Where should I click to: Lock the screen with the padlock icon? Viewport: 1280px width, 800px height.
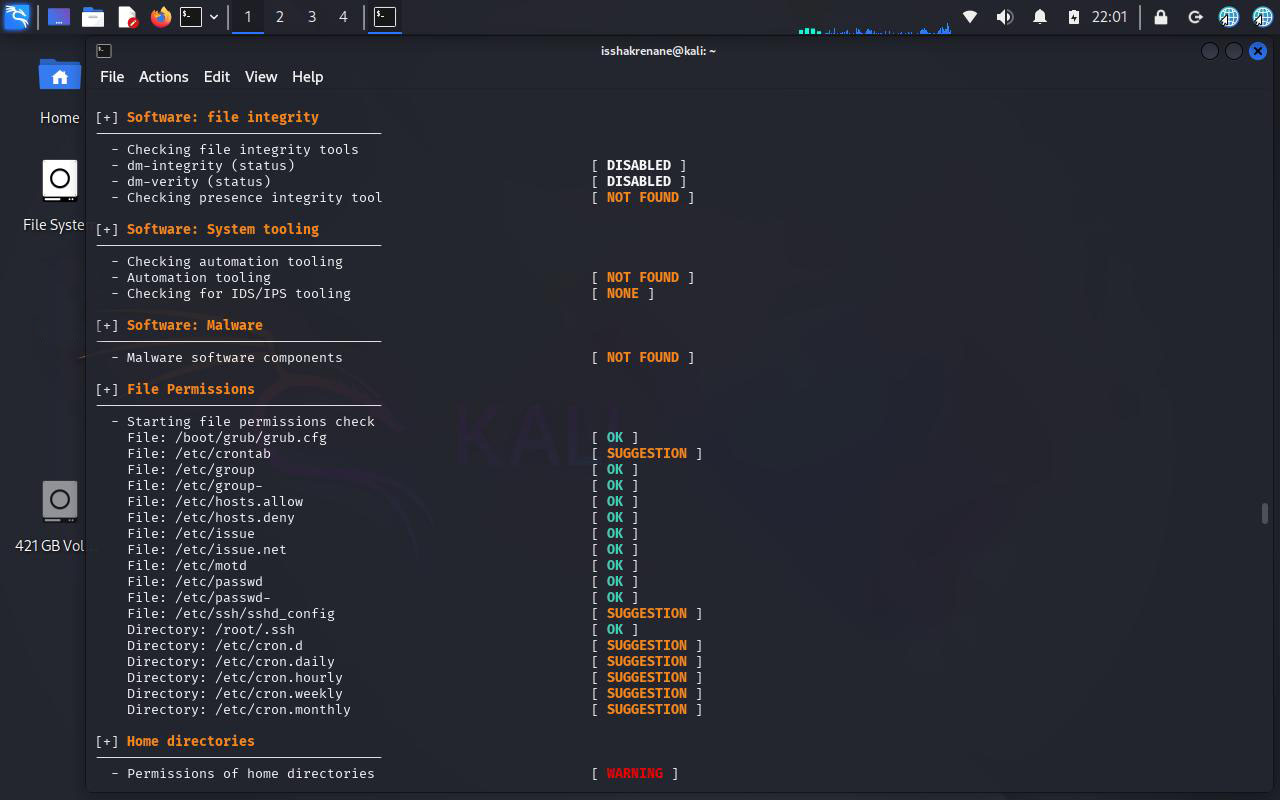[x=1160, y=17]
